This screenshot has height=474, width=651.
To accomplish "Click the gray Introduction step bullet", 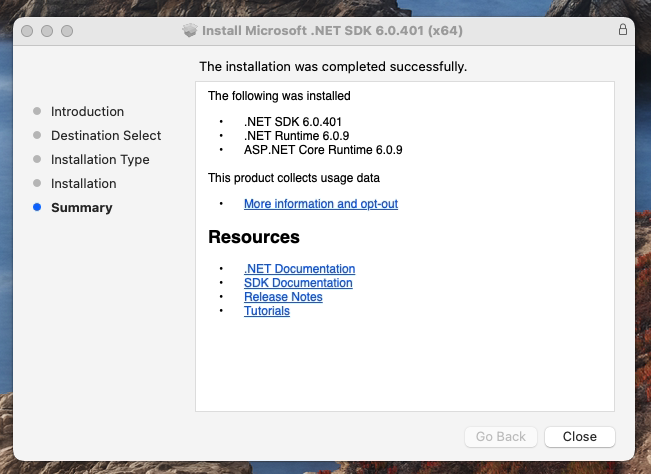I will click(37, 111).
